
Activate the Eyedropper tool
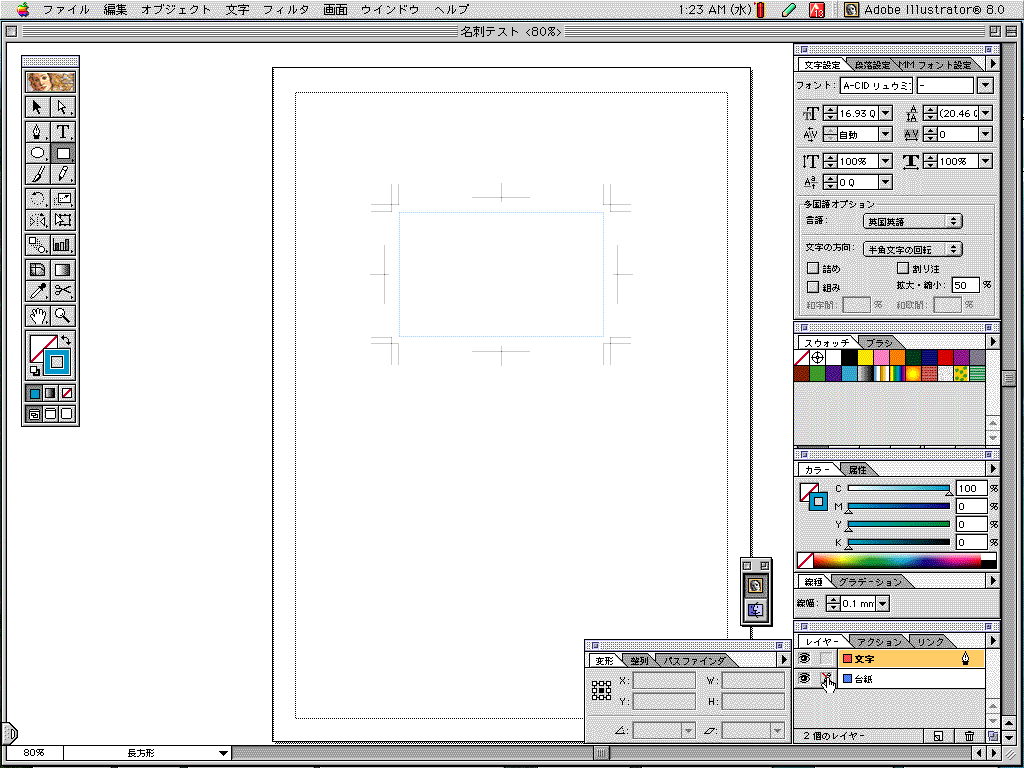pos(37,291)
